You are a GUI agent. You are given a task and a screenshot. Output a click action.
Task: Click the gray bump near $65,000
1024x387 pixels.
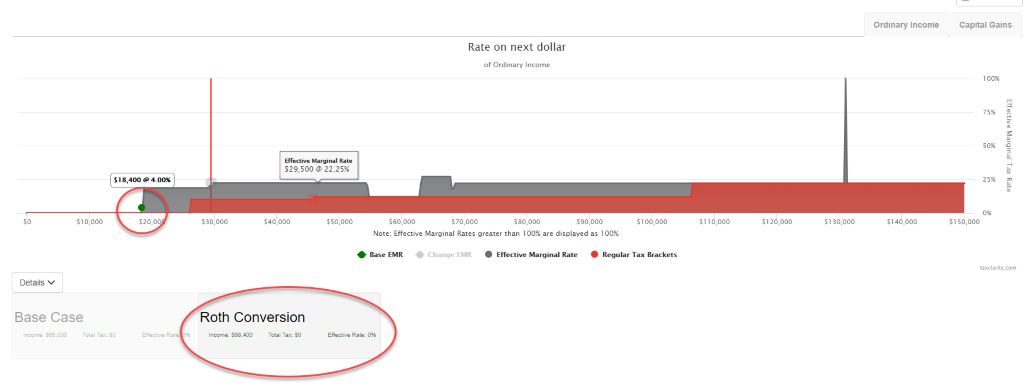pyautogui.click(x=436, y=185)
